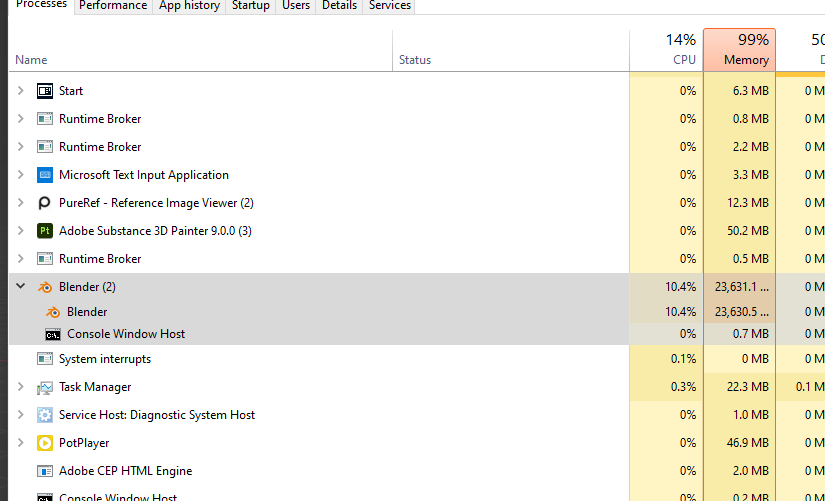Screen dimensions: 825x501
Task: Click the first Runtime Broker icon below Start
Action: click(x=45, y=119)
